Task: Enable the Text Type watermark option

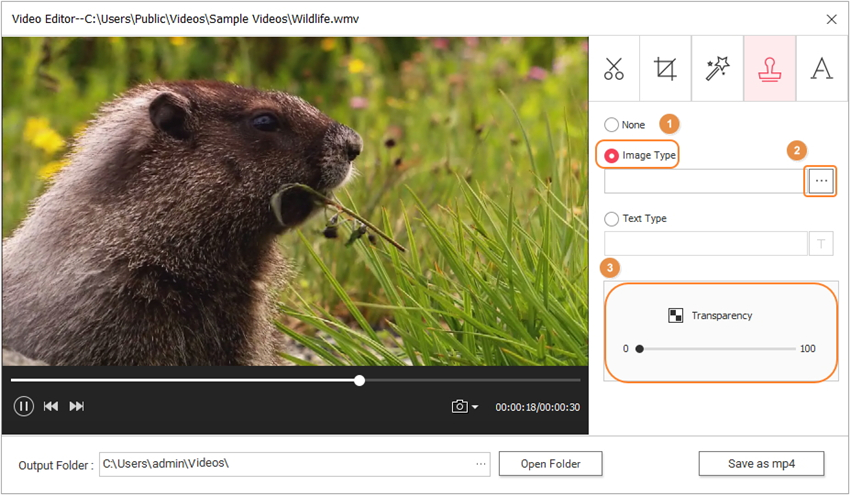Action: 611,218
